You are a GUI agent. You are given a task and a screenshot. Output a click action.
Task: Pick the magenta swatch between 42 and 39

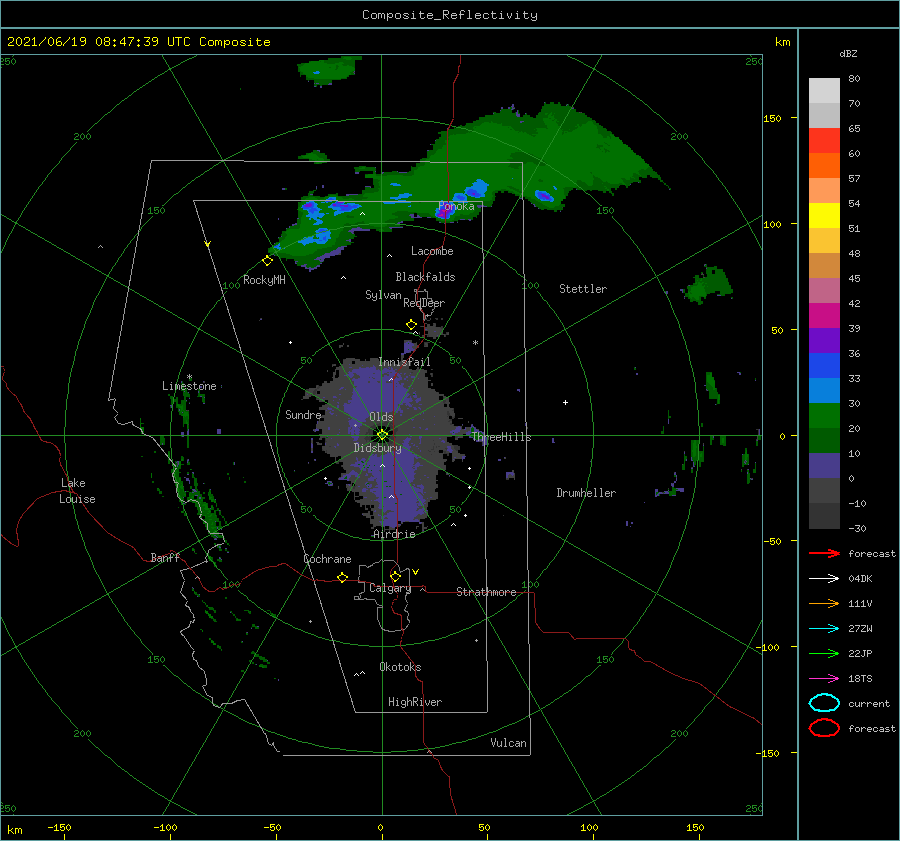824,316
